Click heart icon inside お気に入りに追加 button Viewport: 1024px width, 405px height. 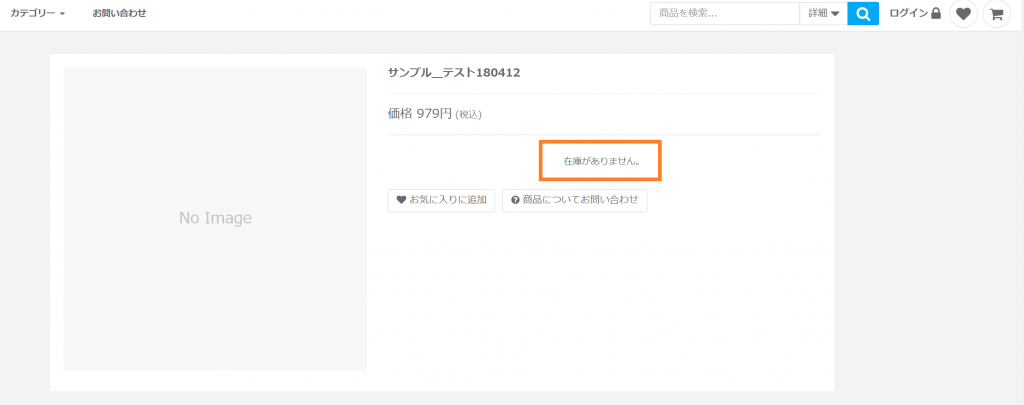[x=401, y=200]
